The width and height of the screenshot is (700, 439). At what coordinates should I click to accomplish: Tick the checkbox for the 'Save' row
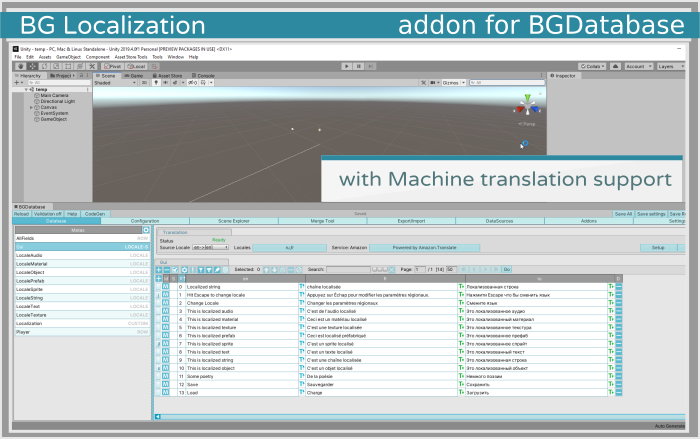tap(157, 384)
